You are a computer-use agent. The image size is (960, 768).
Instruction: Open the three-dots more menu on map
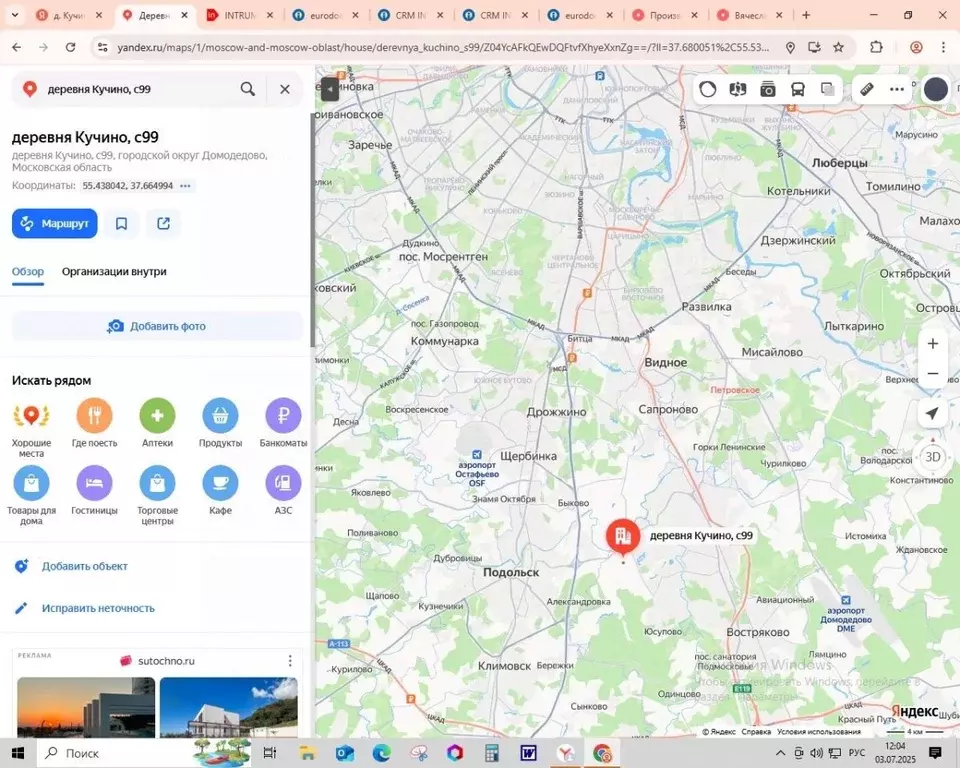(897, 89)
